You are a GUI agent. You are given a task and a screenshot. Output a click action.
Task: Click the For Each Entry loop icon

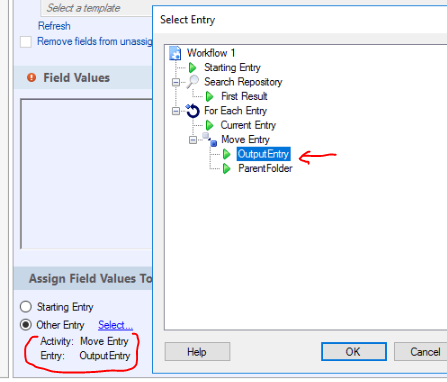pyautogui.click(x=192, y=111)
